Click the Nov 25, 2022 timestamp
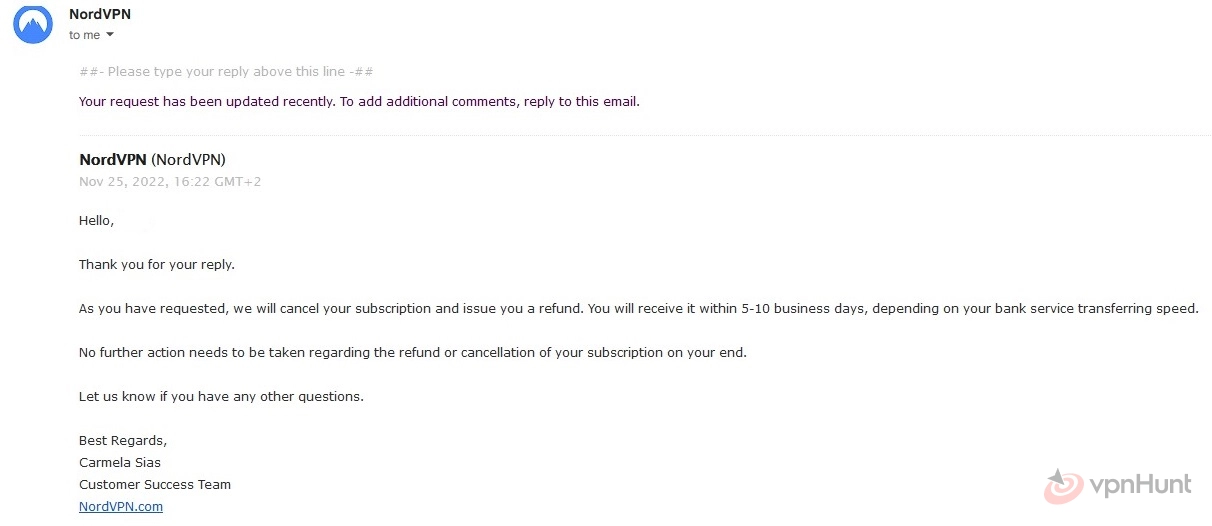 tap(170, 182)
